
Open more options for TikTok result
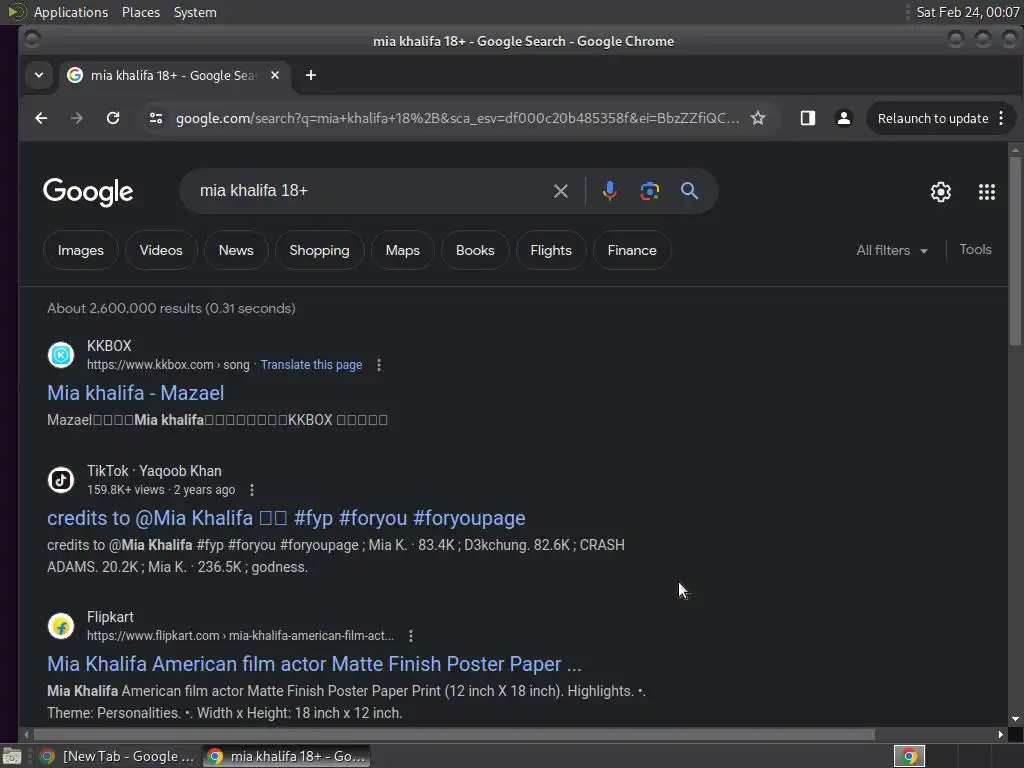(x=251, y=490)
